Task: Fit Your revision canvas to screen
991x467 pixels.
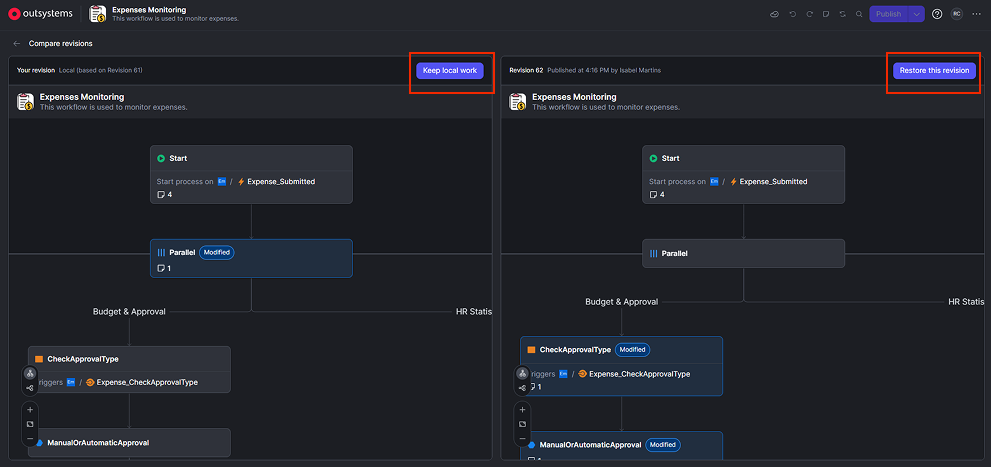Action: tap(30, 424)
